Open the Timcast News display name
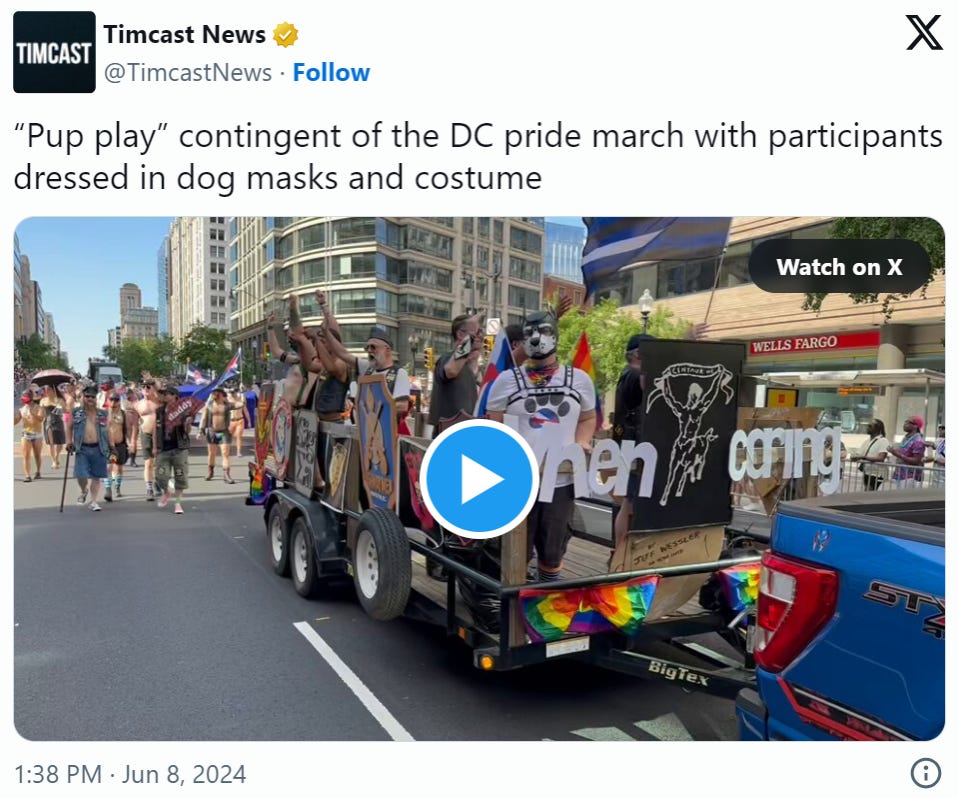The image size is (958, 798). pyautogui.click(x=185, y=35)
